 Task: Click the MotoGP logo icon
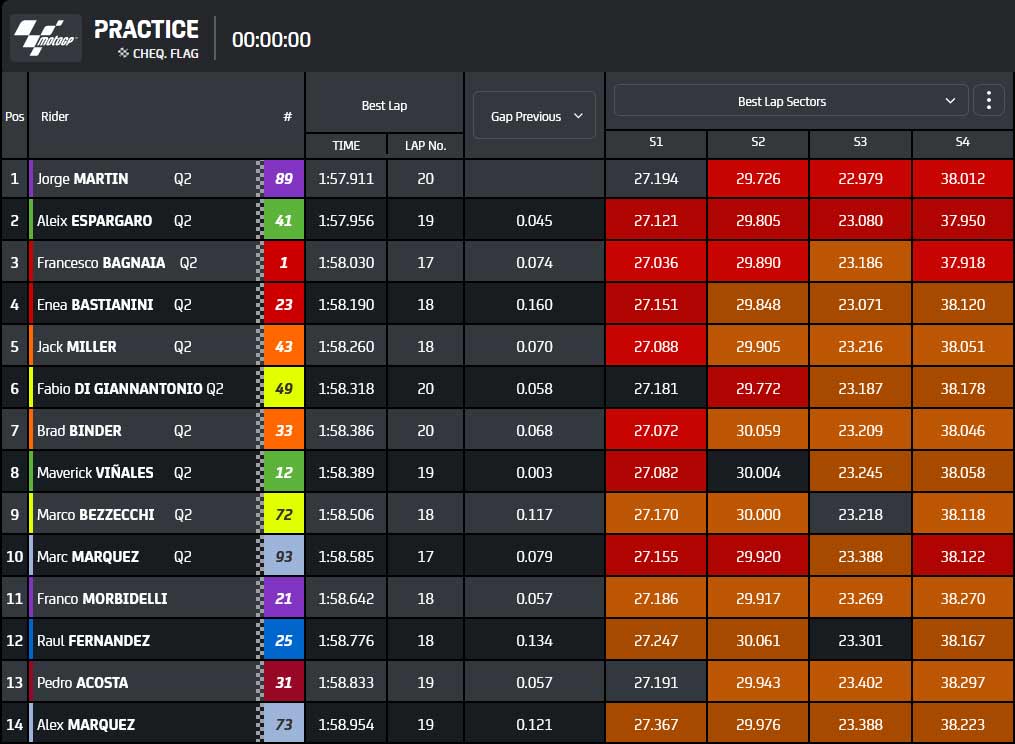46,38
